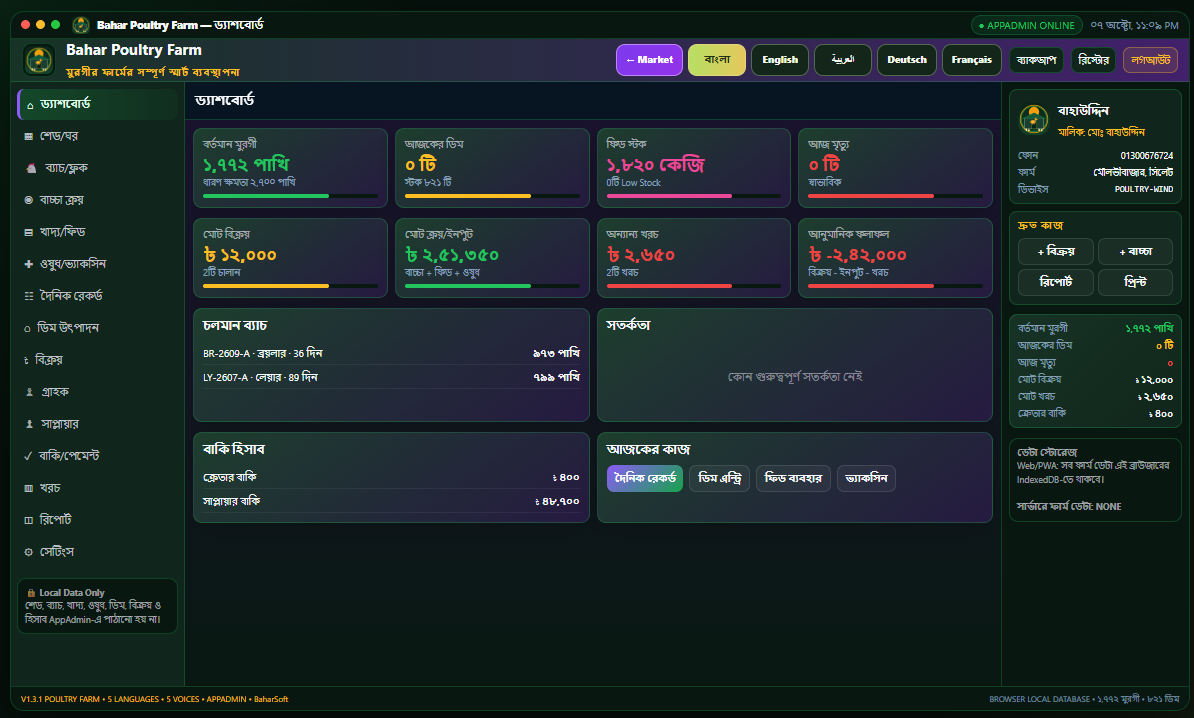The height and width of the screenshot is (718, 1194).
Task: Click the phone number 01300676724
Action: [1146, 155]
